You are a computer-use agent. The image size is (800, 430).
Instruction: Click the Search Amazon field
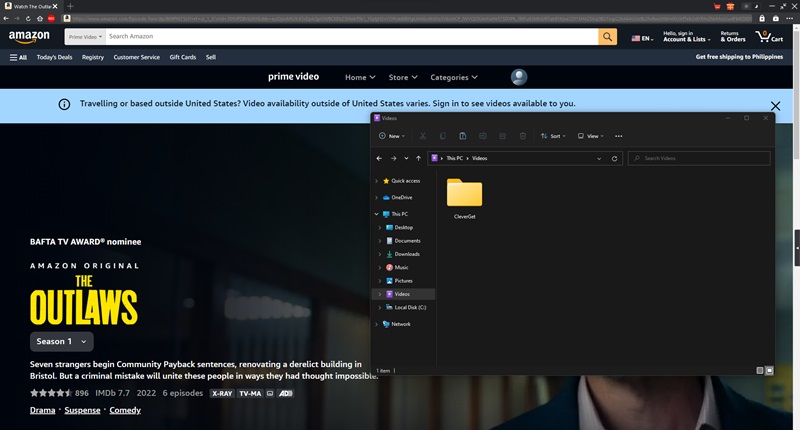coord(352,37)
